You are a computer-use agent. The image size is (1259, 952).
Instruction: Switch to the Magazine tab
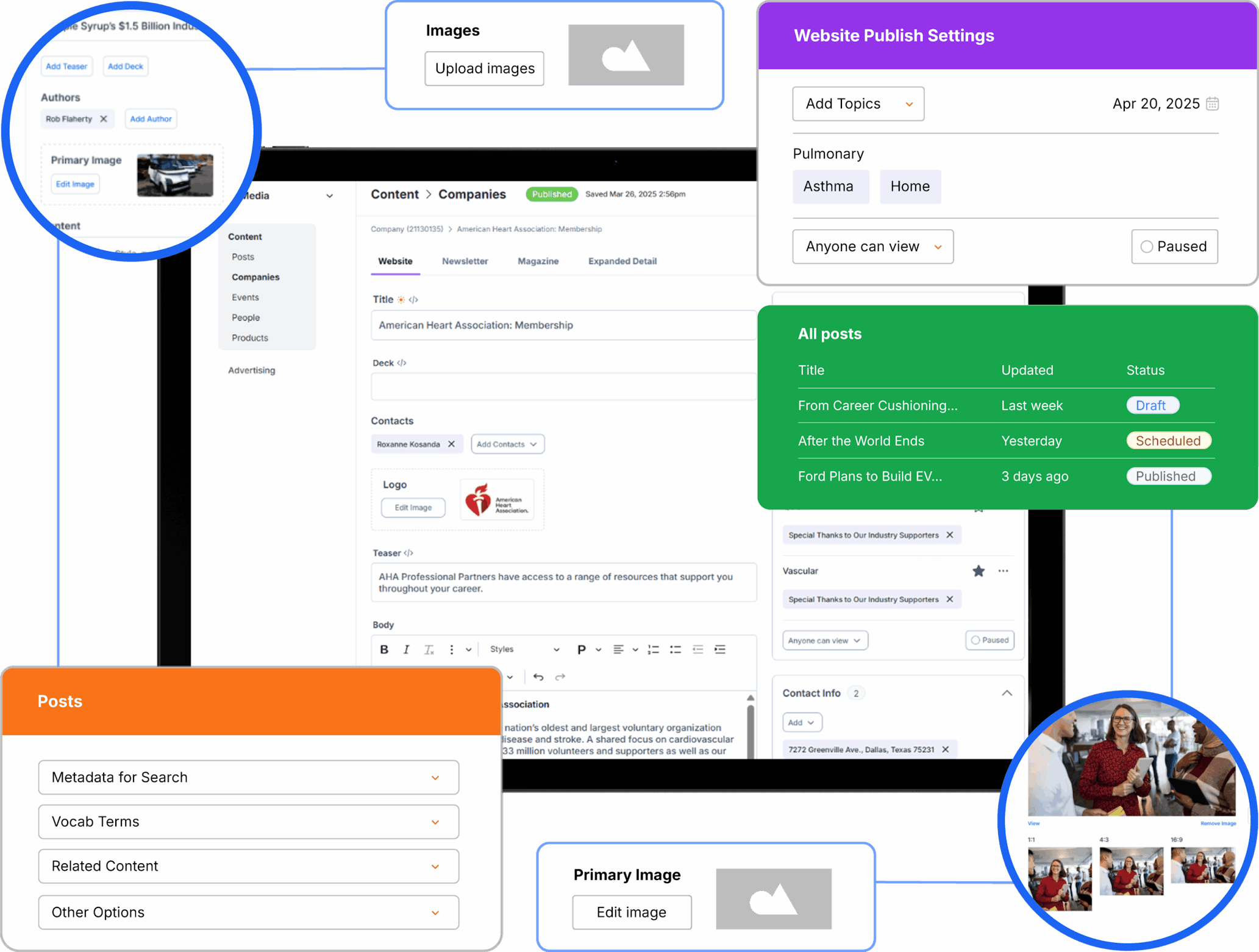pyautogui.click(x=538, y=261)
